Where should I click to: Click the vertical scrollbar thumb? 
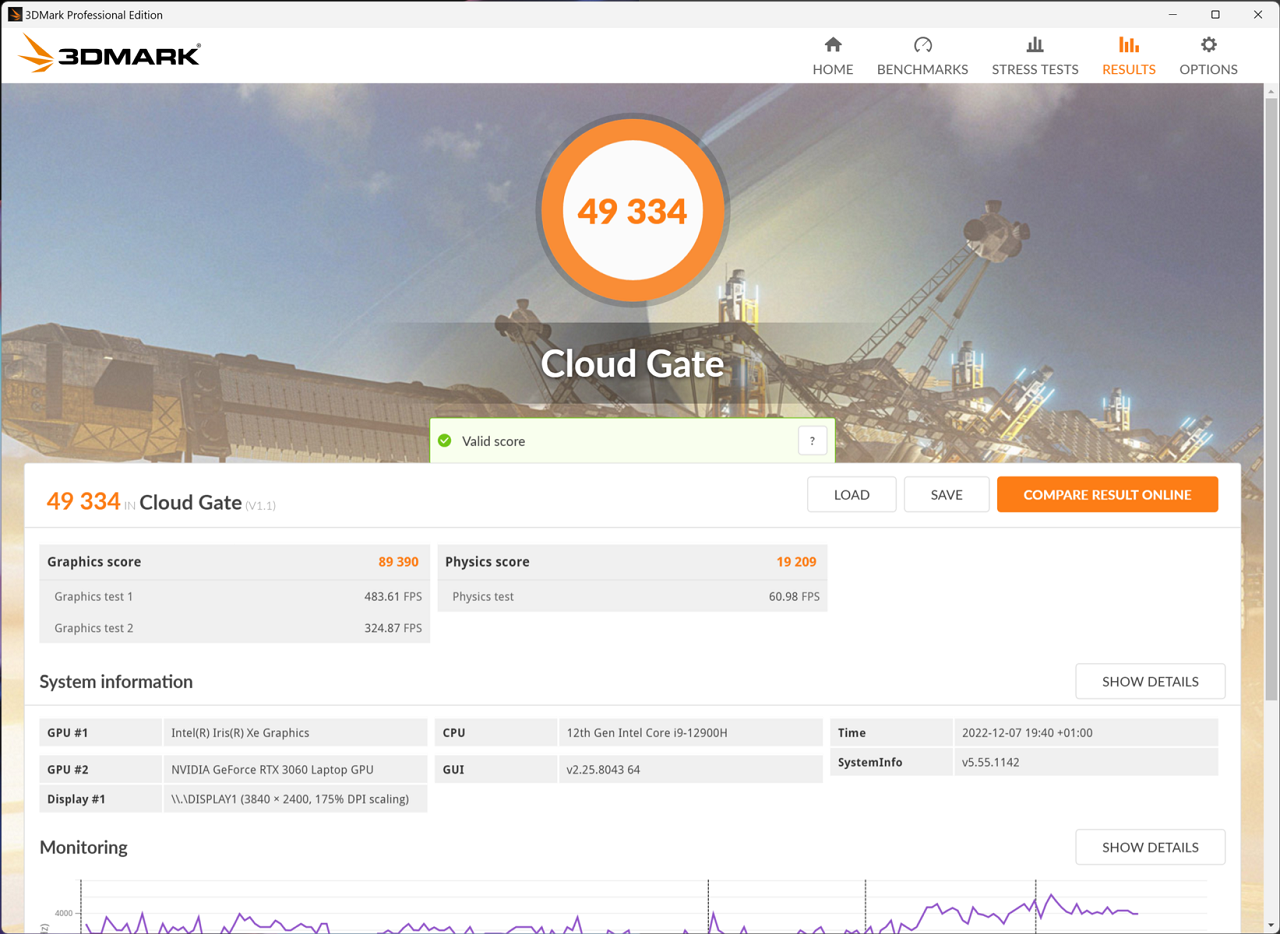click(x=1271, y=400)
